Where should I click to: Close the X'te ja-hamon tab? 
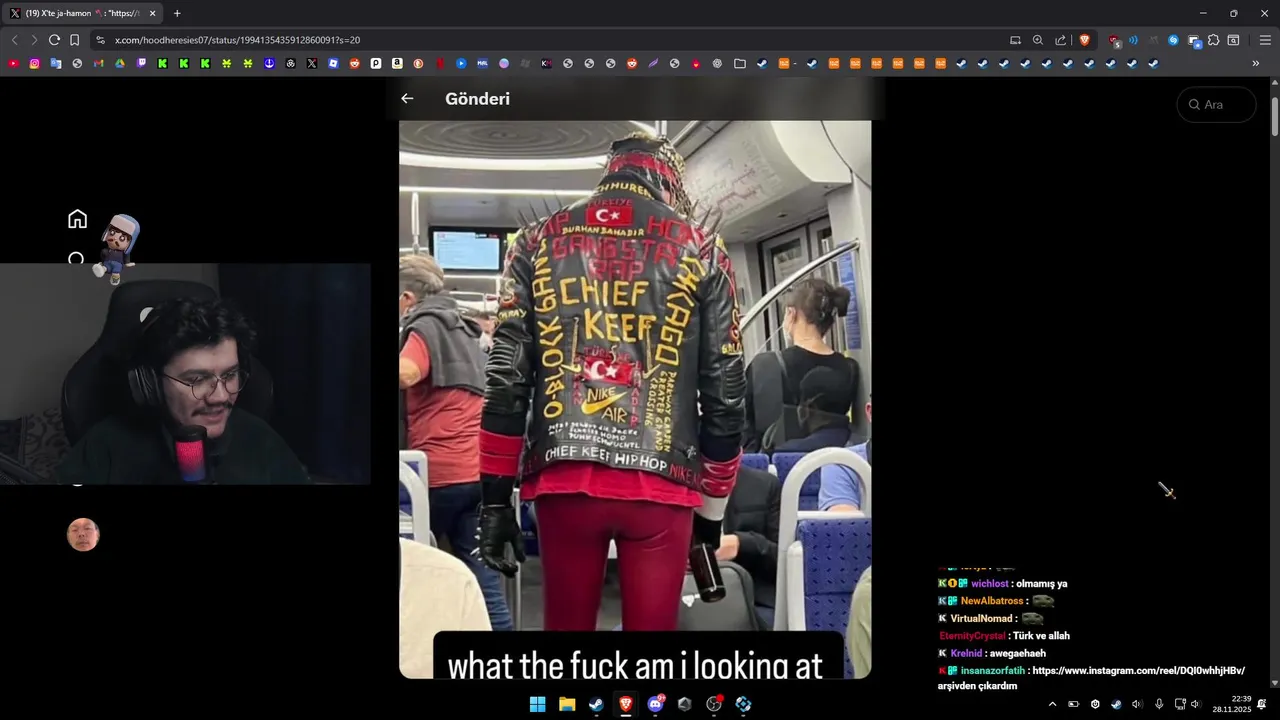pyautogui.click(x=153, y=13)
